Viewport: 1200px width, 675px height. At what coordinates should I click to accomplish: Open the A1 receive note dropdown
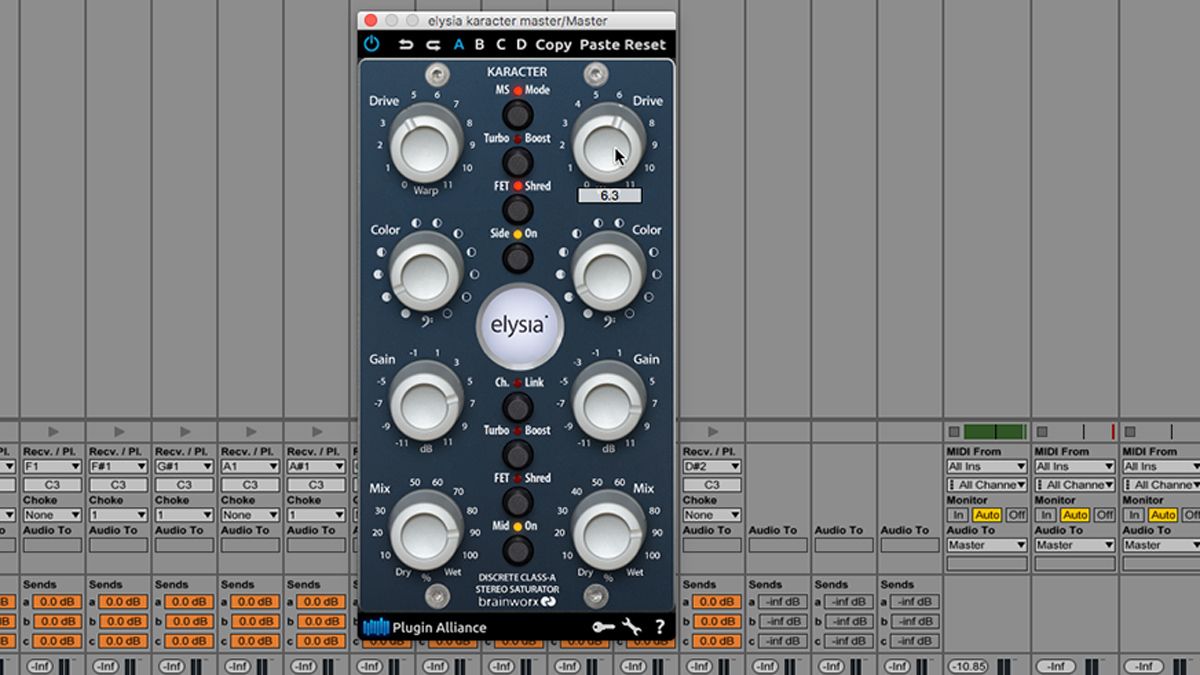point(250,467)
